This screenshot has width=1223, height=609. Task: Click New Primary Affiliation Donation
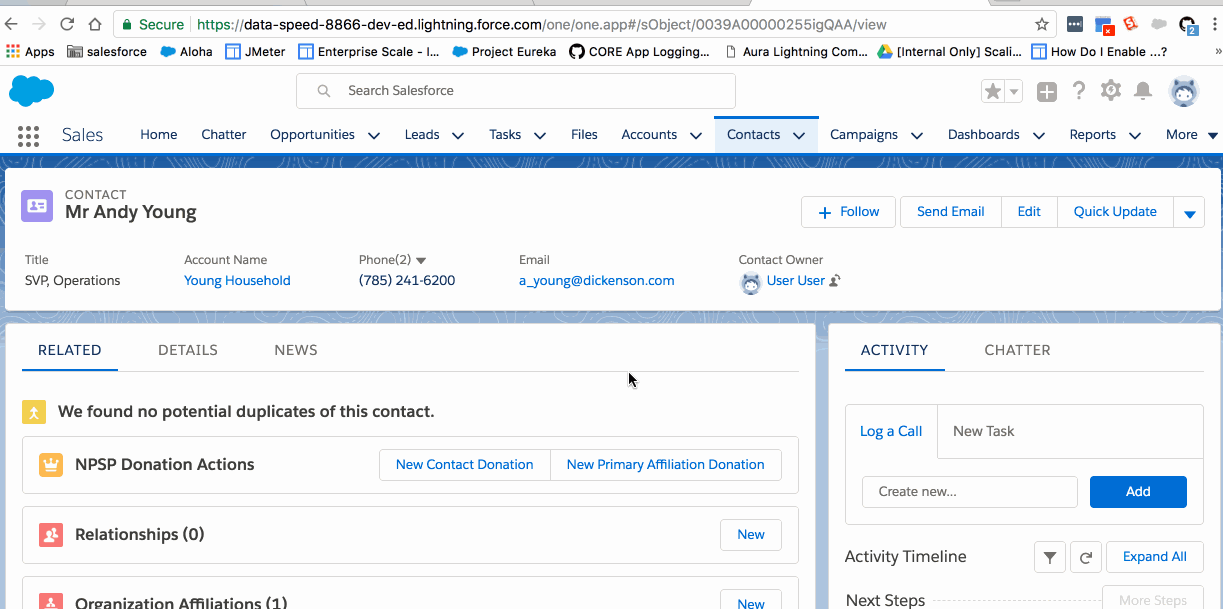point(666,465)
